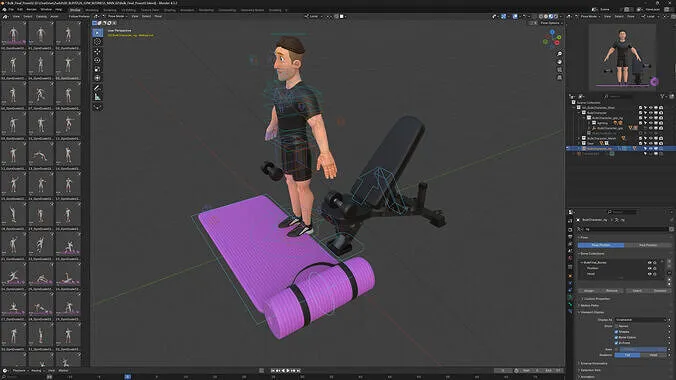Image resolution: width=676 pixels, height=380 pixels.
Task: Click the Assign button under Bone Collections
Action: 589,291
